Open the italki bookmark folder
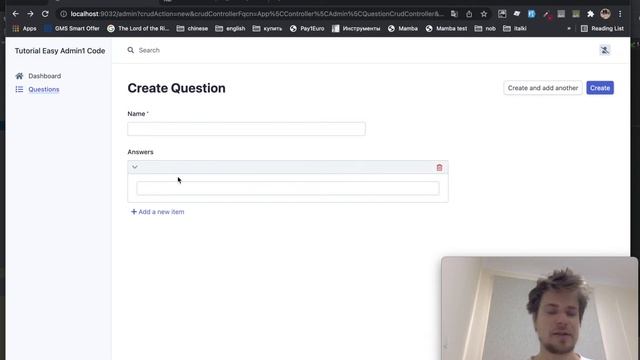640x360 pixels. click(515, 29)
